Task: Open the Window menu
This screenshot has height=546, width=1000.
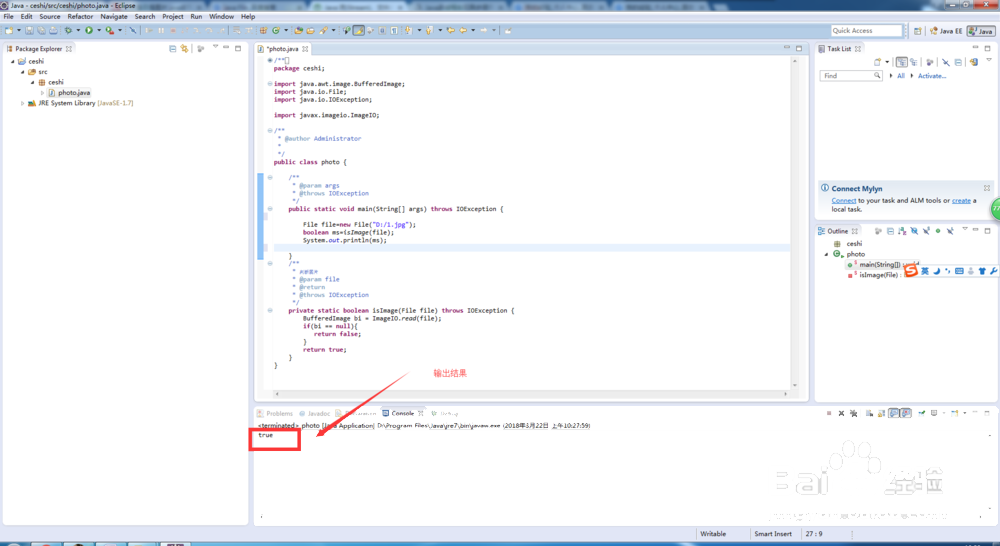Action: tap(221, 16)
